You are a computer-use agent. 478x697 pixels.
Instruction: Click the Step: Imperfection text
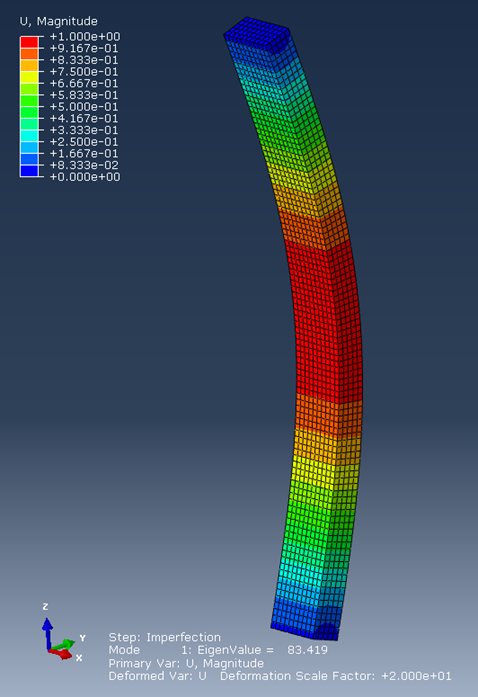(x=165, y=637)
